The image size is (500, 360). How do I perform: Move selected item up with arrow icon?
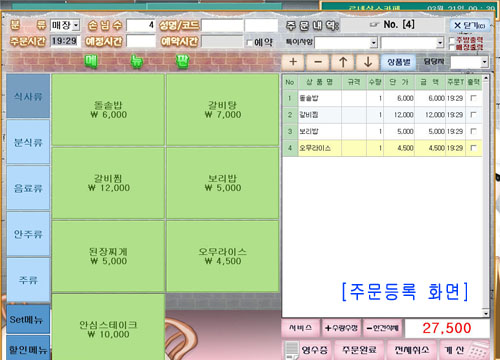tap(343, 62)
